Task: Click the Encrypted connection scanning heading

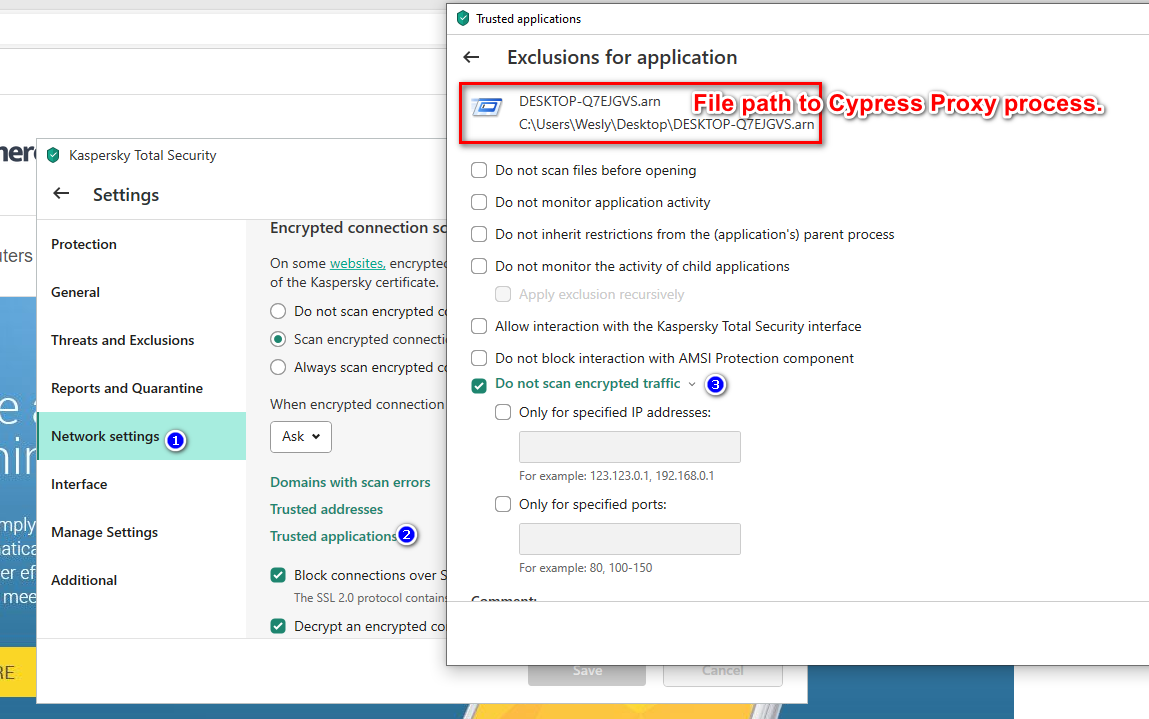Action: [358, 228]
